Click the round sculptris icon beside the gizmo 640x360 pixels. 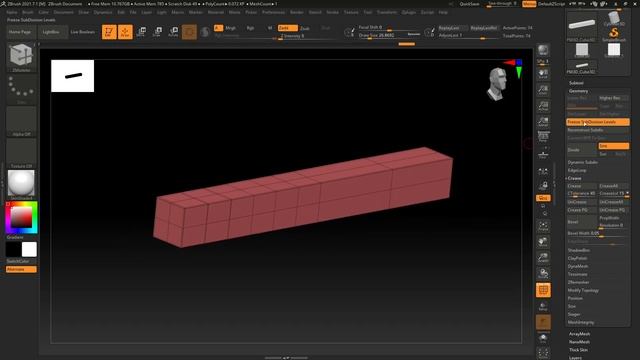(x=205, y=32)
